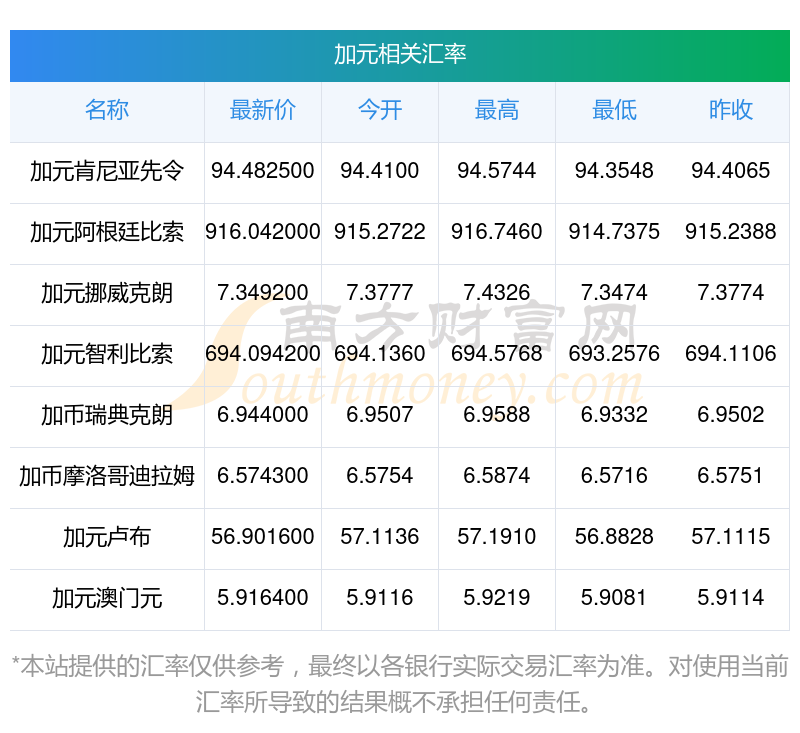Click the 加元卢布 row name
Screen dimensions: 800x733
[107, 537]
